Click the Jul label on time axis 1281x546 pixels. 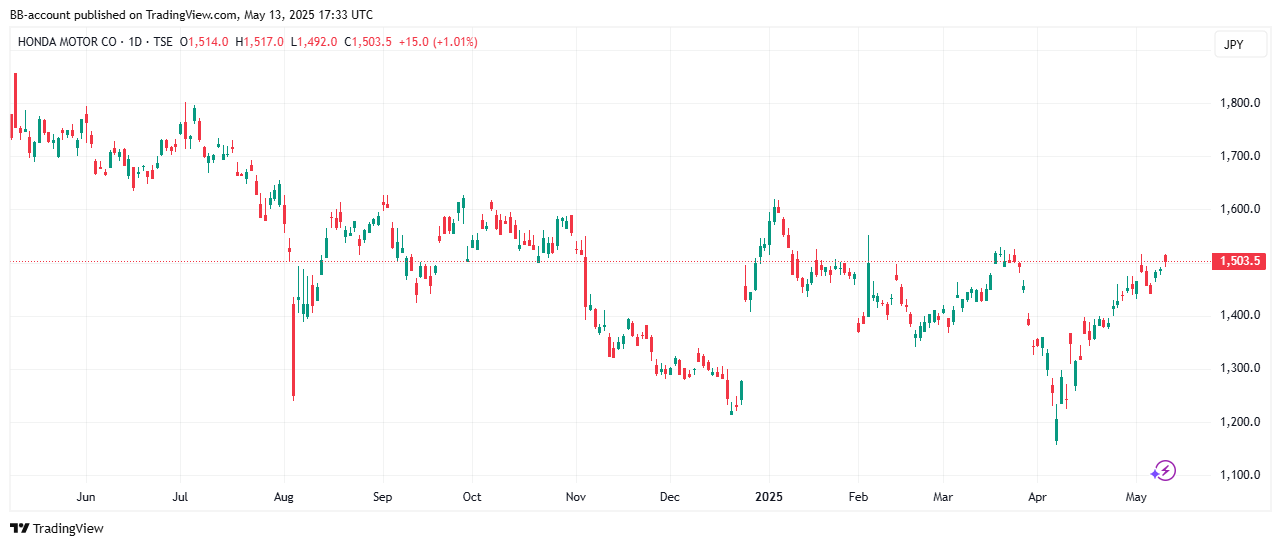(181, 497)
